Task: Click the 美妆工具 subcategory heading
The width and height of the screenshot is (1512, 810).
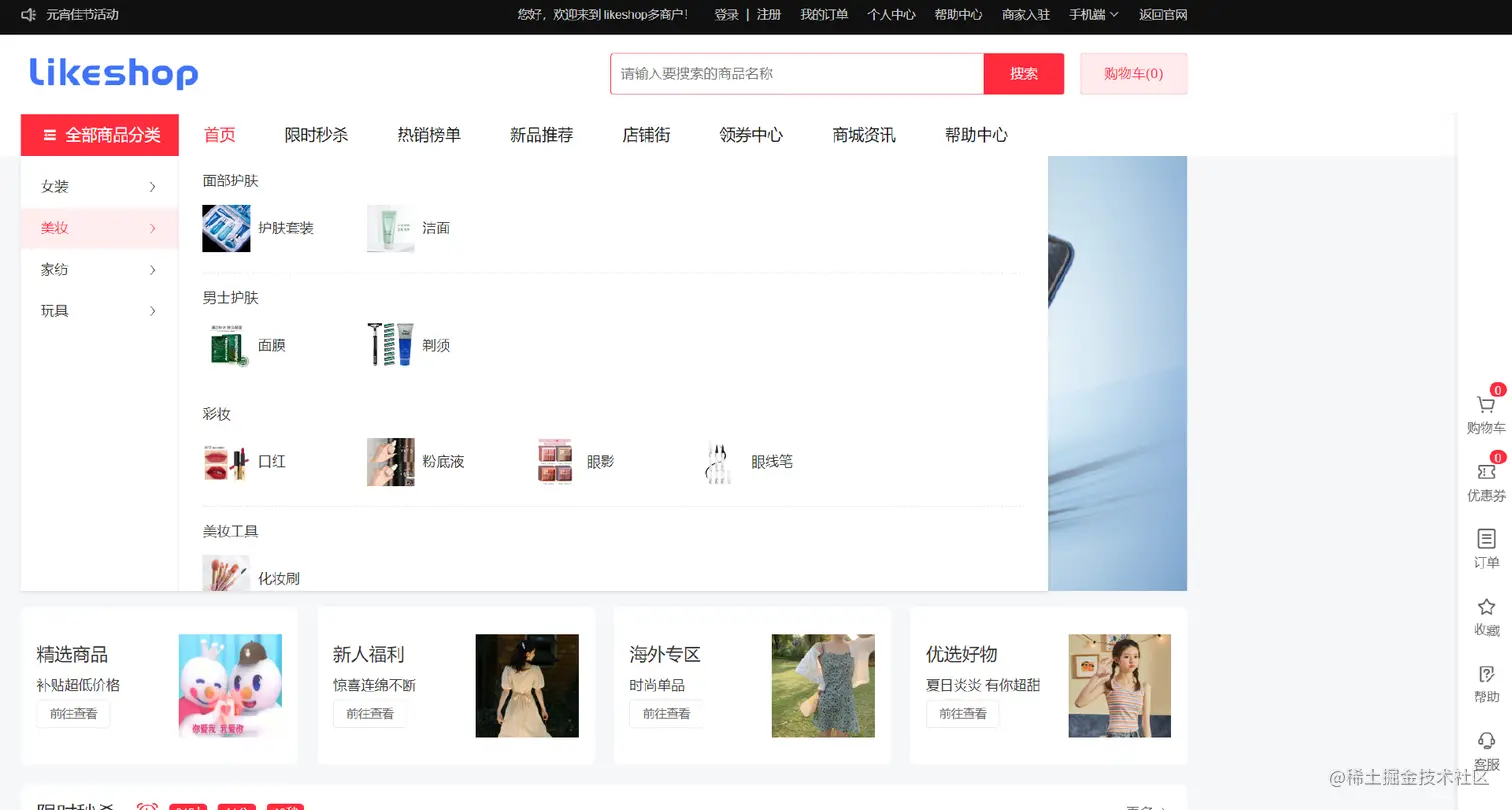Action: [x=231, y=531]
